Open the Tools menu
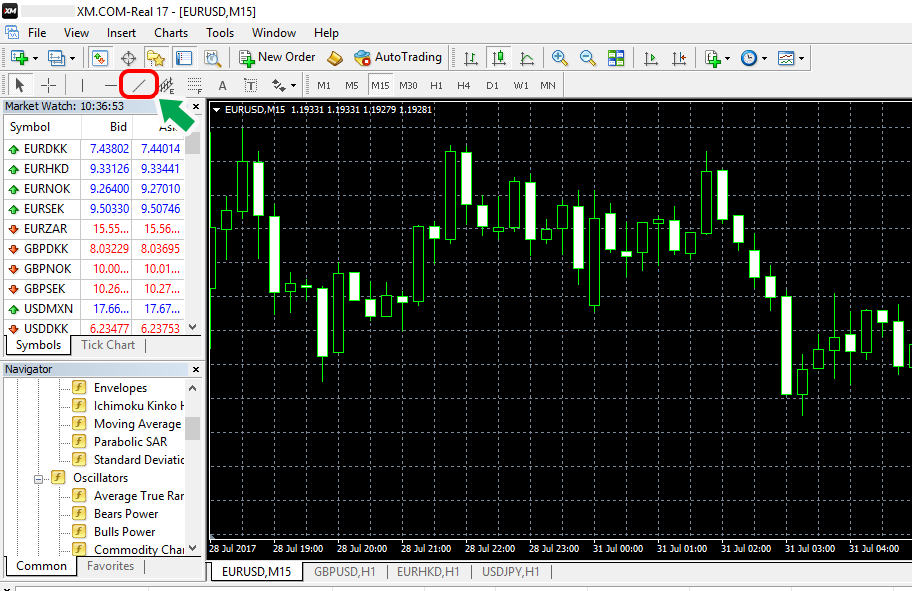Viewport: 912px width, 591px height. tap(220, 33)
